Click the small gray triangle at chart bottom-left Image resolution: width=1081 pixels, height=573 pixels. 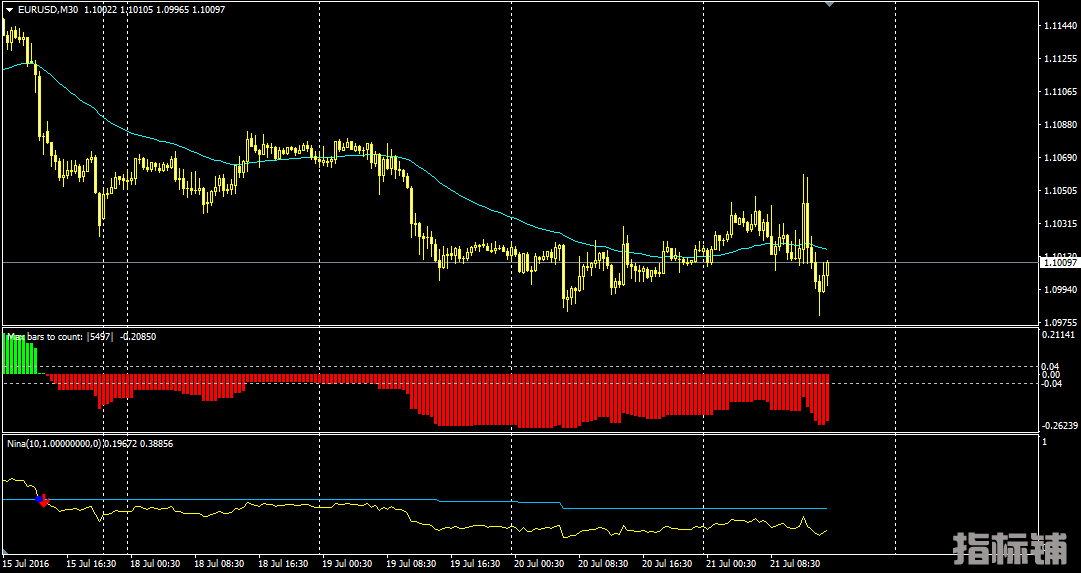[x=7, y=552]
